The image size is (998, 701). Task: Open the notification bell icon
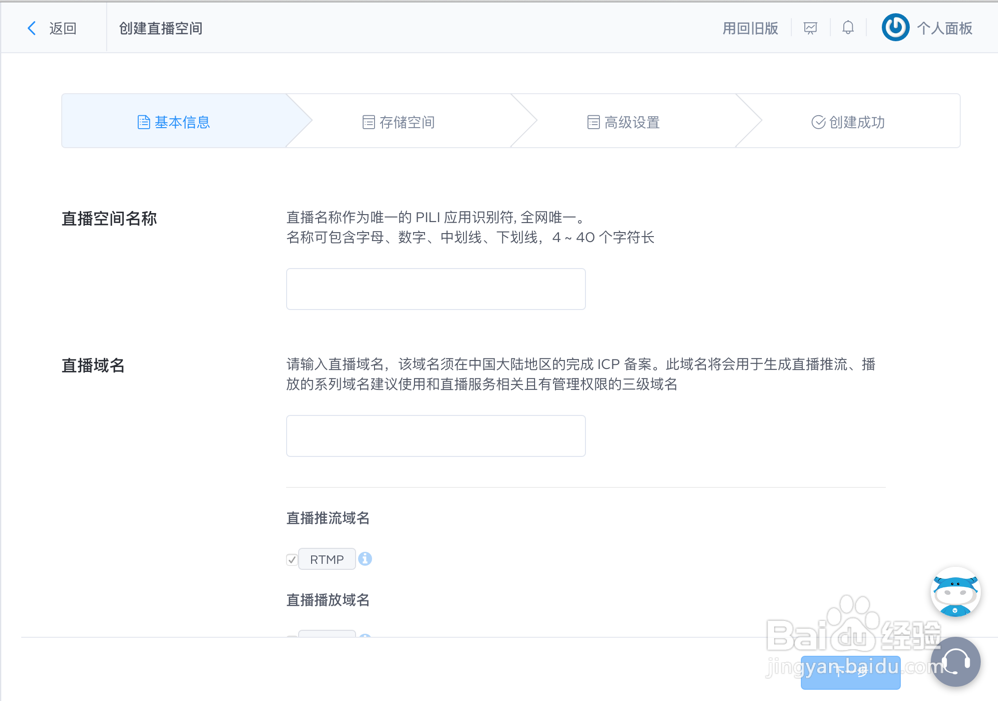coord(847,27)
